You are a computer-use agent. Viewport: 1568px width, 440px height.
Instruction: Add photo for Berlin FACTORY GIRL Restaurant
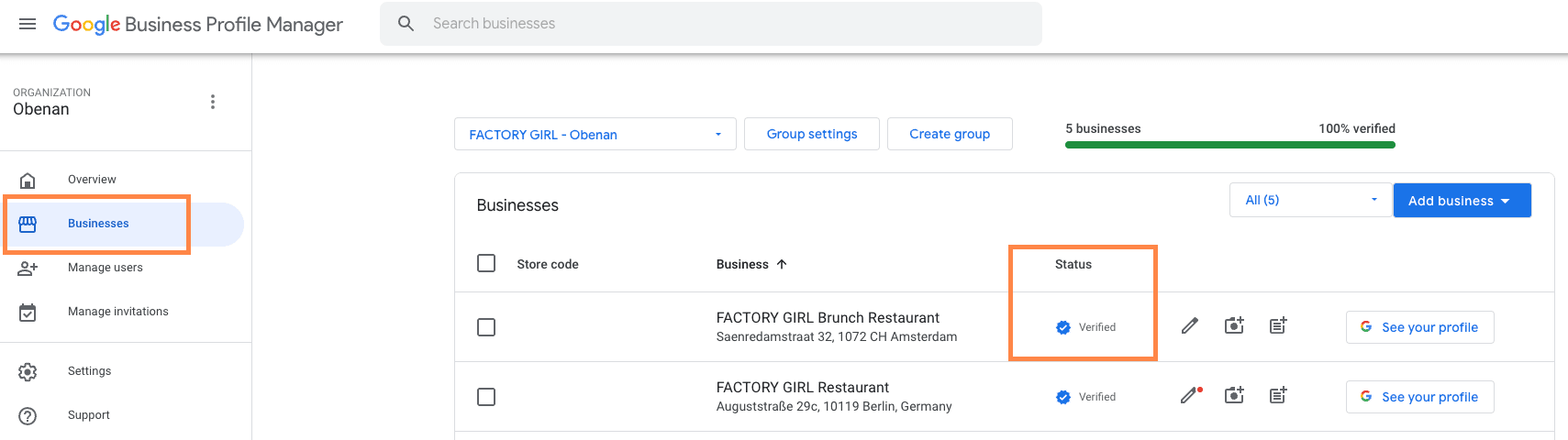pyautogui.click(x=1234, y=396)
